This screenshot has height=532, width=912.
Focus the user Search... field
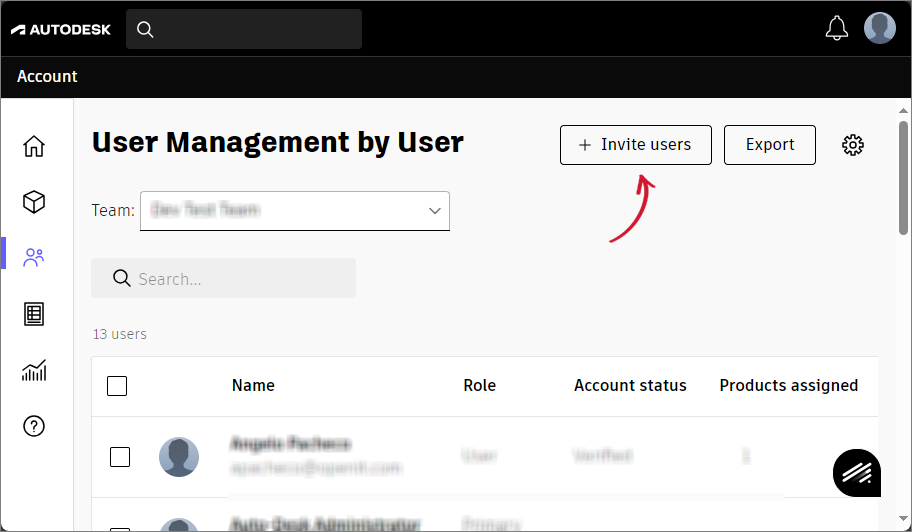(x=223, y=279)
